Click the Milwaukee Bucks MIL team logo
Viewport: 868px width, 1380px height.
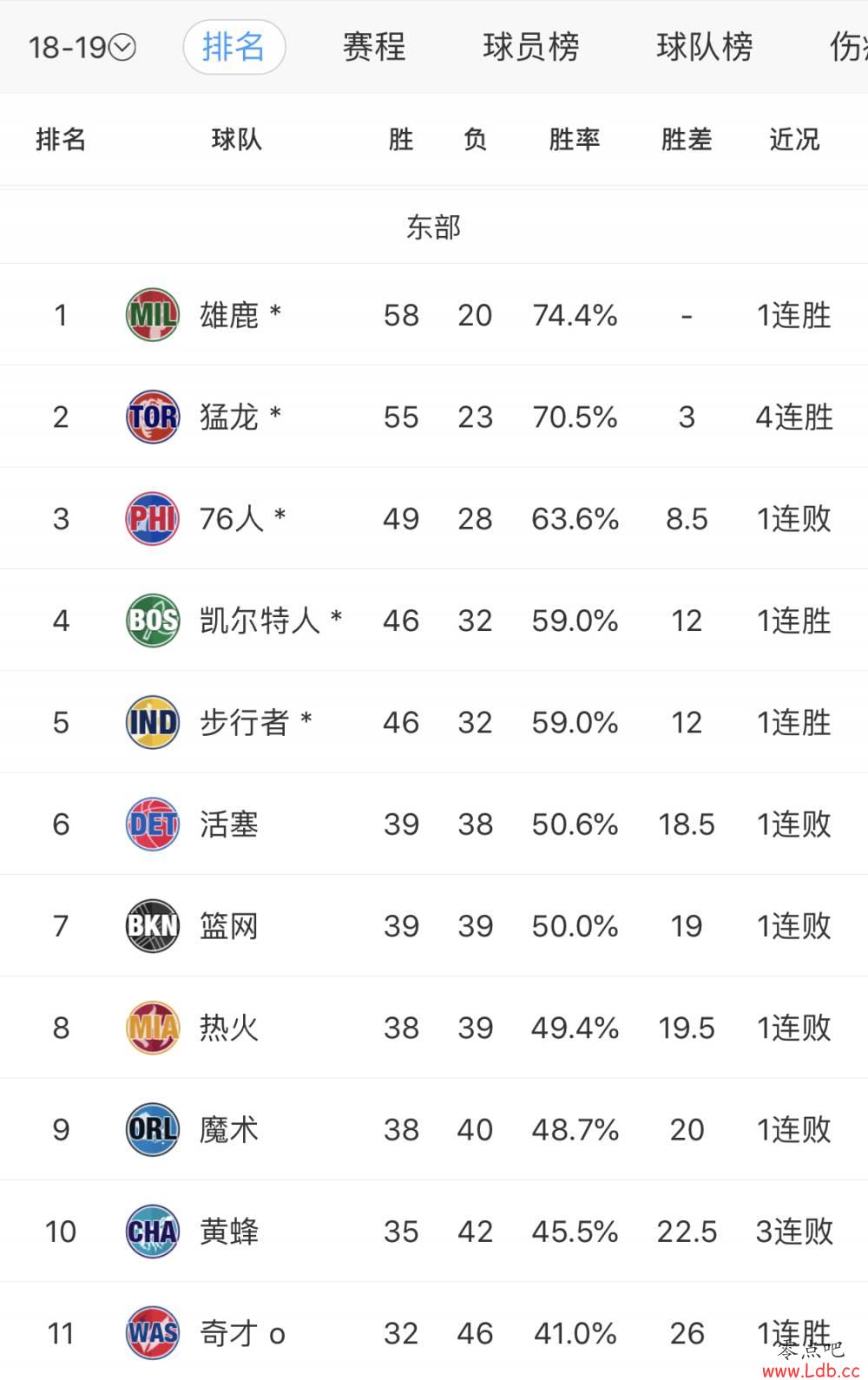(x=153, y=314)
